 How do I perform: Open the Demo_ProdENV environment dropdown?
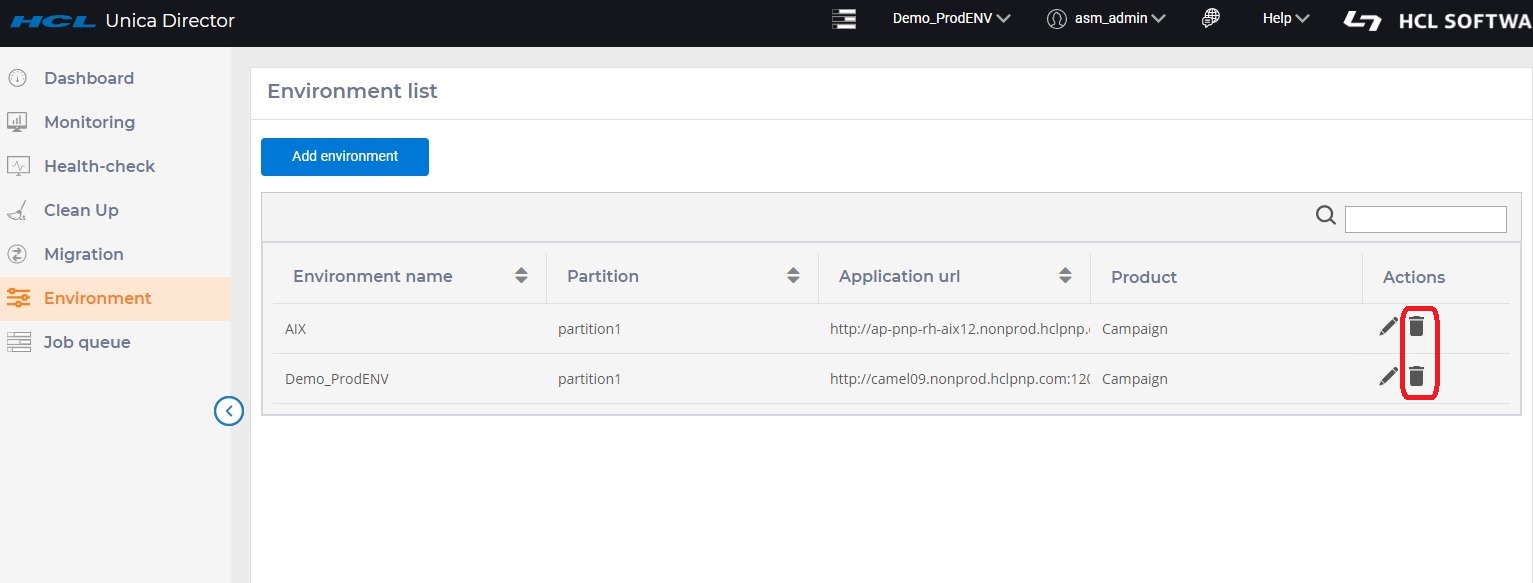tap(951, 19)
